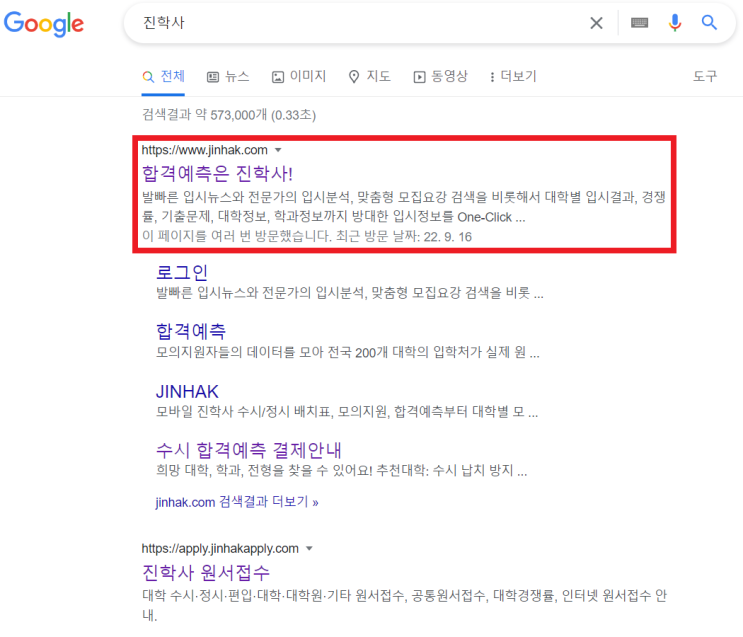Image resolution: width=743 pixels, height=637 pixels.
Task: Click the 최근 방문 날짜: 22. 9. 16 text
Action: click(404, 236)
